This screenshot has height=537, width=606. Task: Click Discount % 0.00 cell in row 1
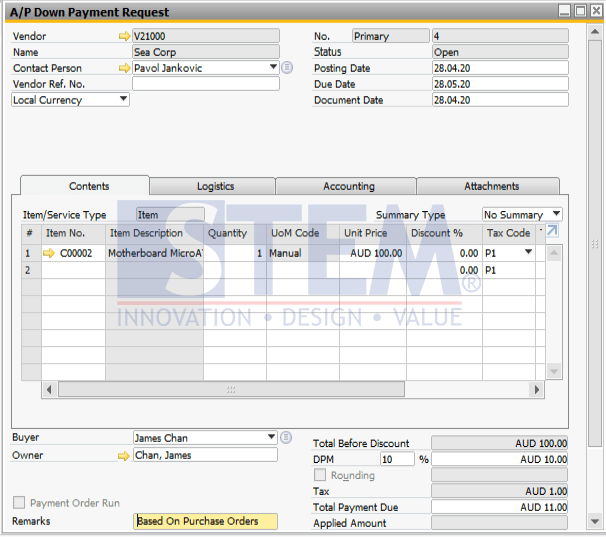(444, 253)
